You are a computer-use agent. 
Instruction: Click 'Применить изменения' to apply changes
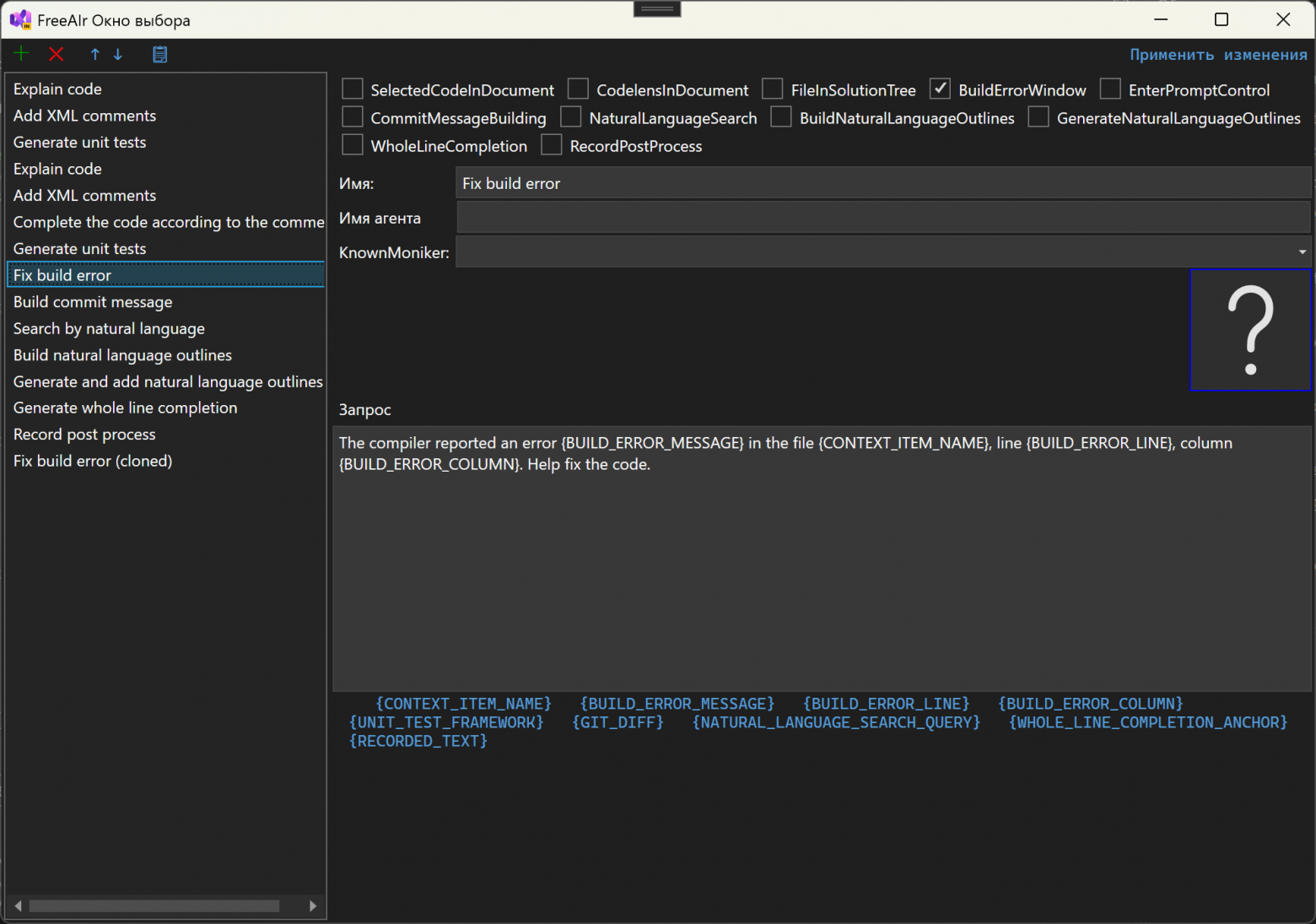click(1218, 55)
